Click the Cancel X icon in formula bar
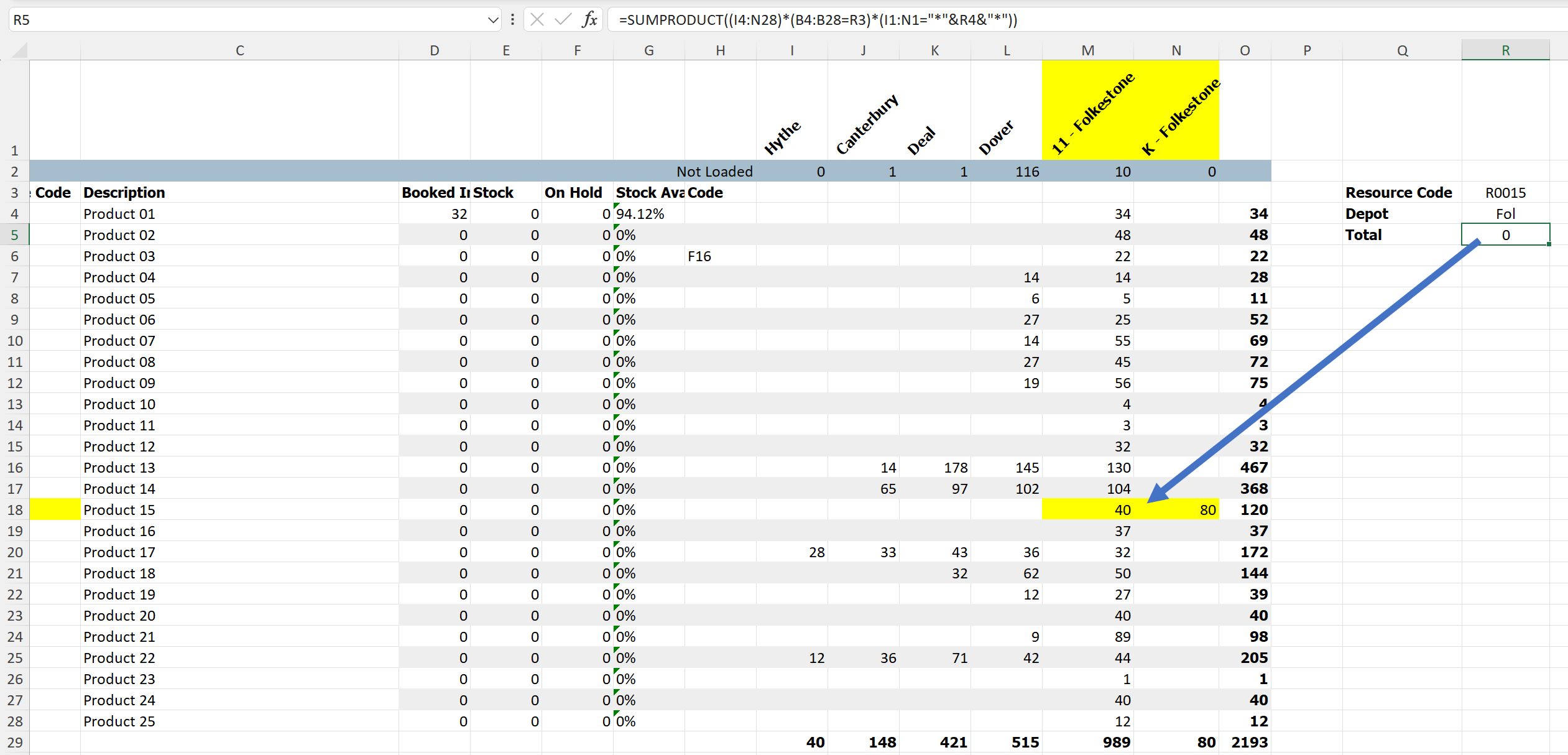Image resolution: width=1568 pixels, height=755 pixels. point(538,19)
